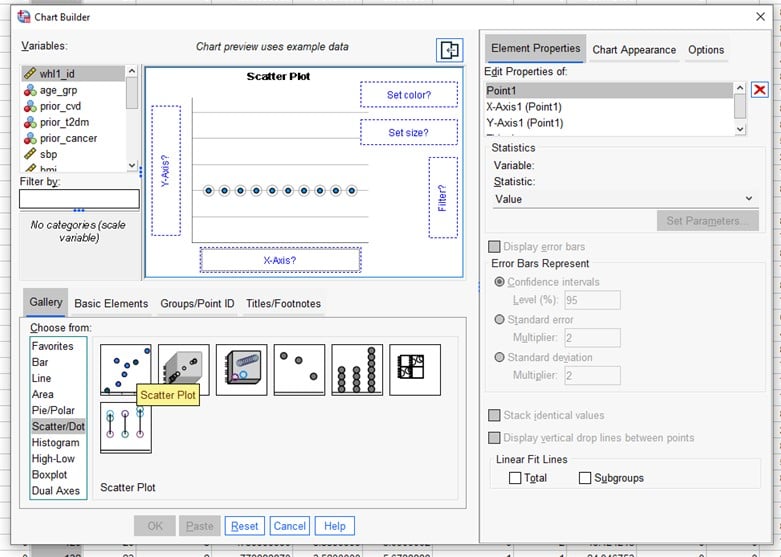Click the red X delete element icon
This screenshot has height=557, width=781.
point(759,90)
